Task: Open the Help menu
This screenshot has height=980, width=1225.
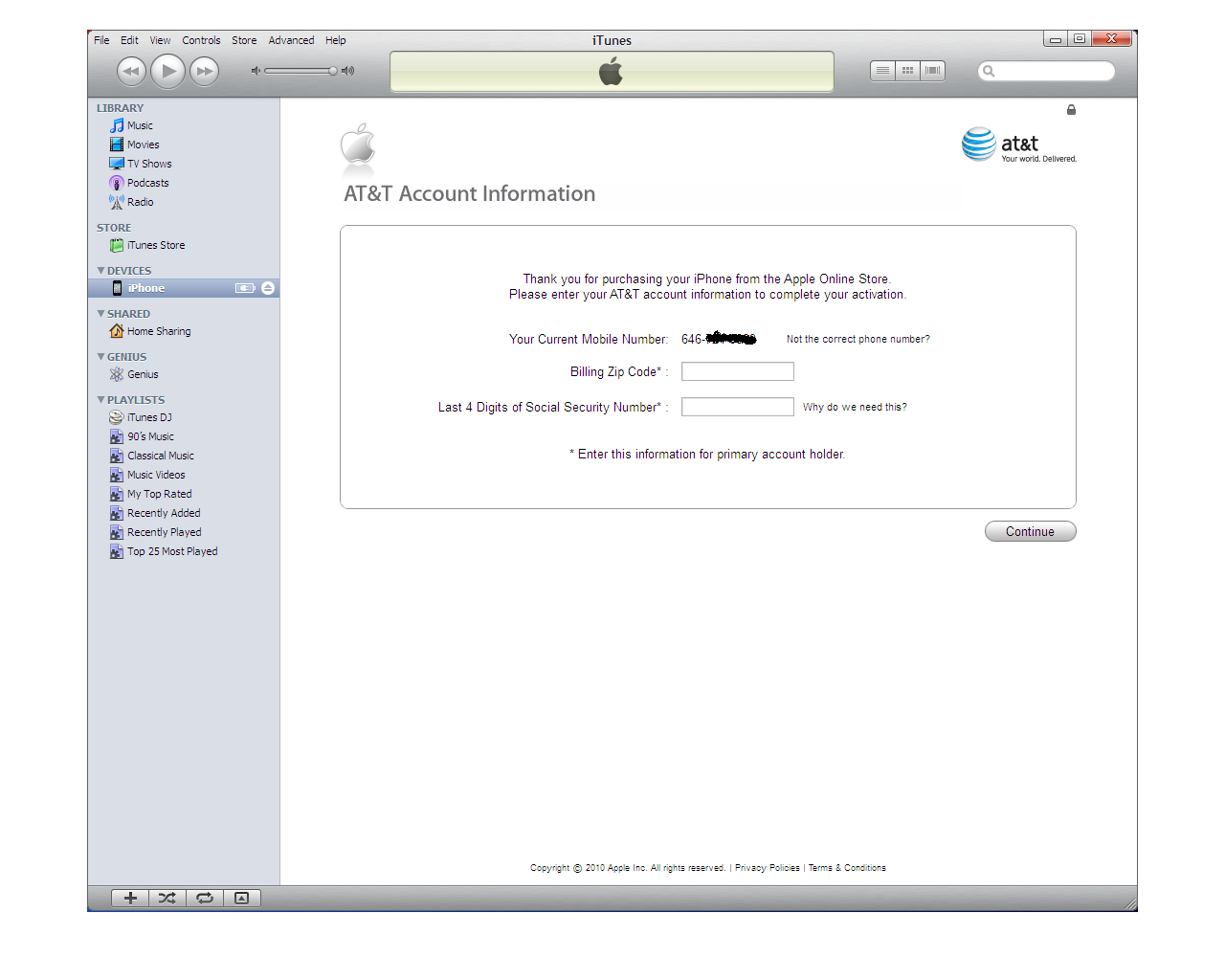Action: 335,40
